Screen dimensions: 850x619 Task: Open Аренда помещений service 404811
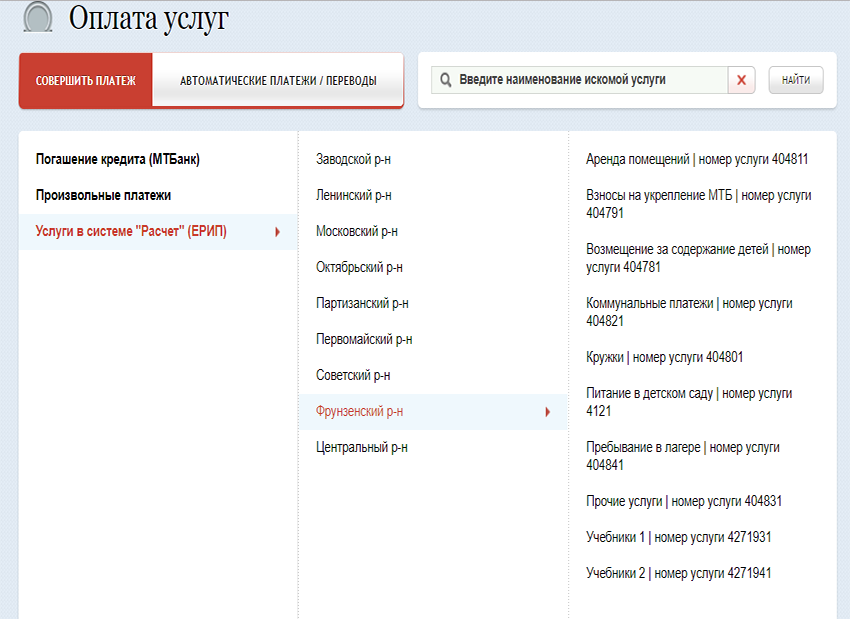[x=696, y=159]
